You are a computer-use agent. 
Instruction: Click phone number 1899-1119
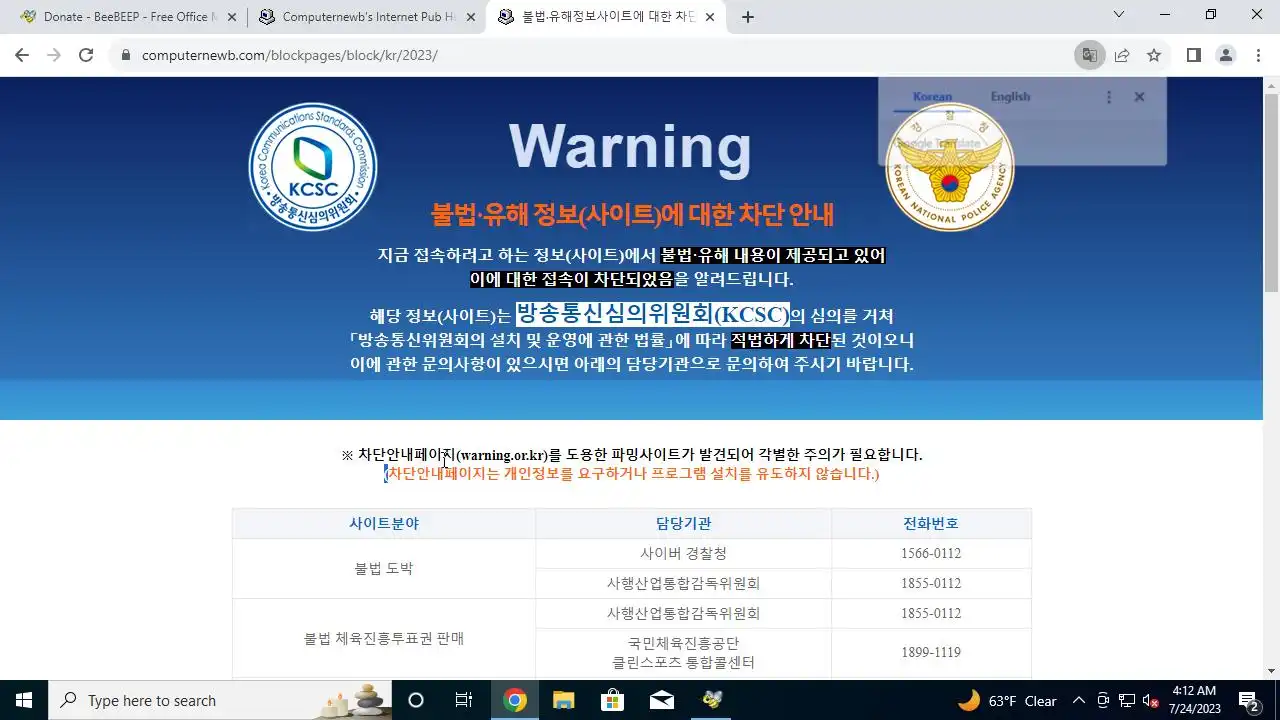pos(931,652)
